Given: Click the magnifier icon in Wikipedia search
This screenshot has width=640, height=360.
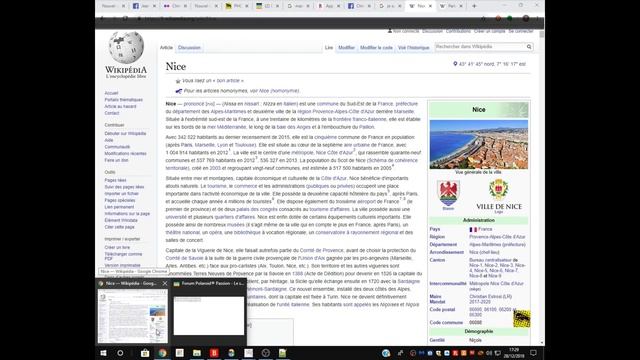Looking at the screenshot, I should click(529, 47).
